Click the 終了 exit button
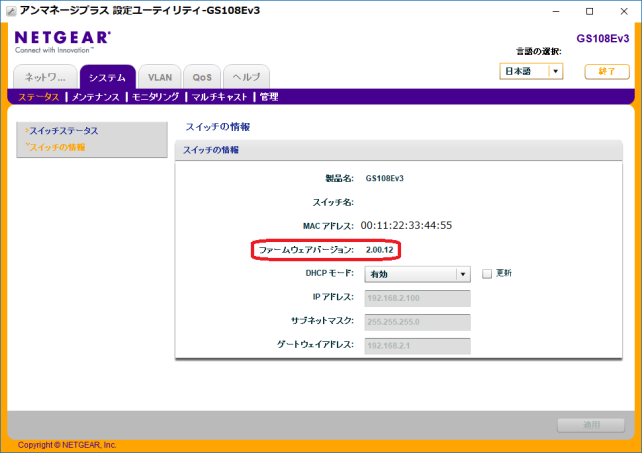Viewport: 642px width, 453px height. (607, 72)
